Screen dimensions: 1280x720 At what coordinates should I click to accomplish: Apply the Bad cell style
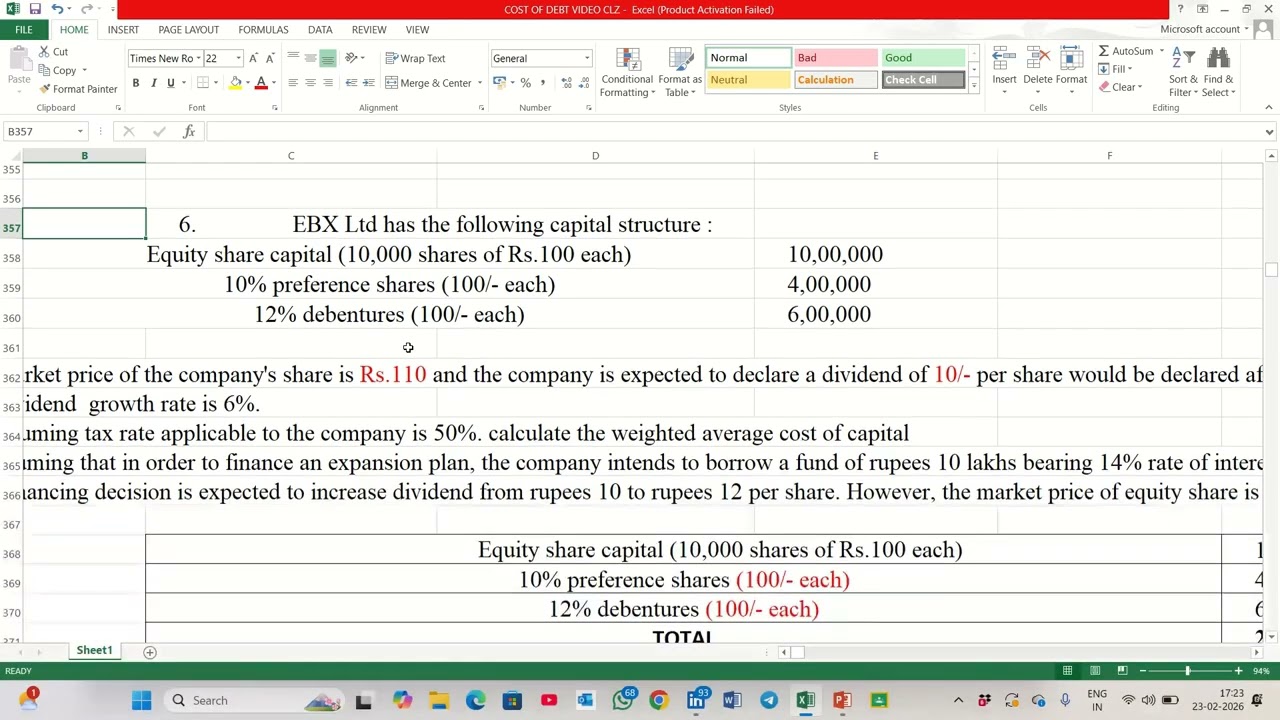click(x=835, y=58)
